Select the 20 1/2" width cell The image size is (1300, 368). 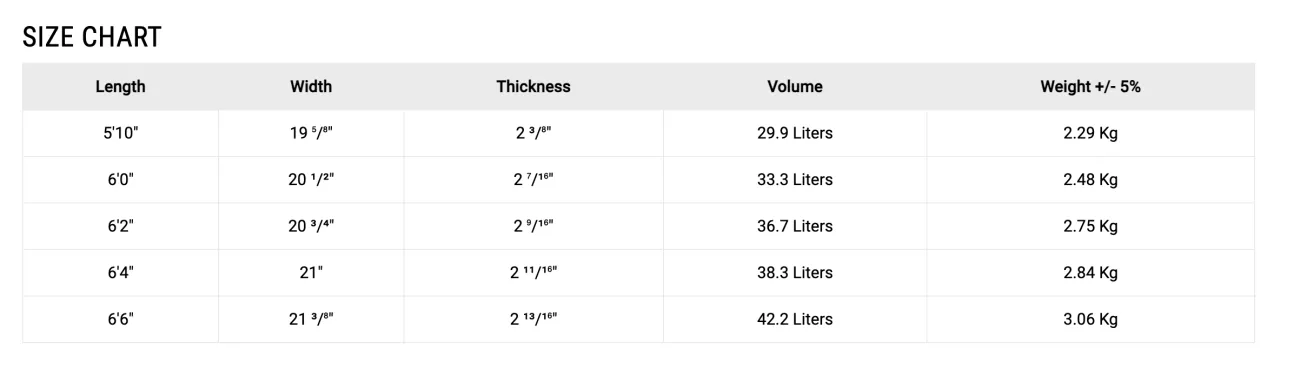coord(311,180)
